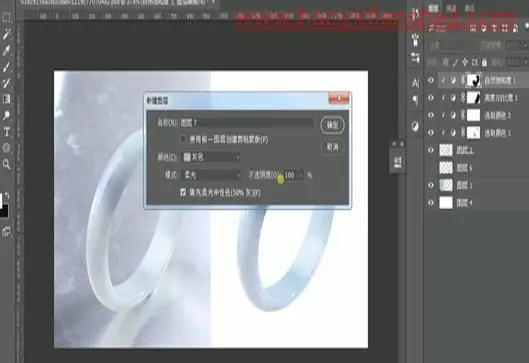Open the Character panel icon
Screen dimensions: 529x363
[x=416, y=83]
